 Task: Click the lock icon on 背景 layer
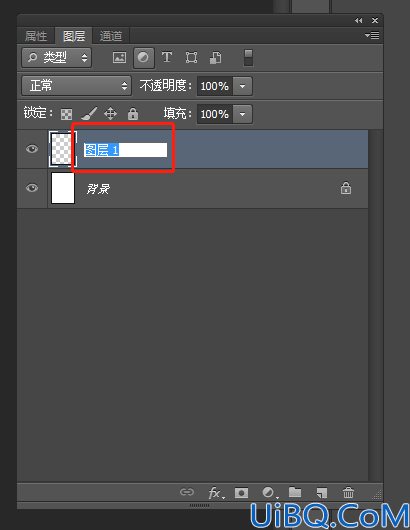pyautogui.click(x=346, y=188)
